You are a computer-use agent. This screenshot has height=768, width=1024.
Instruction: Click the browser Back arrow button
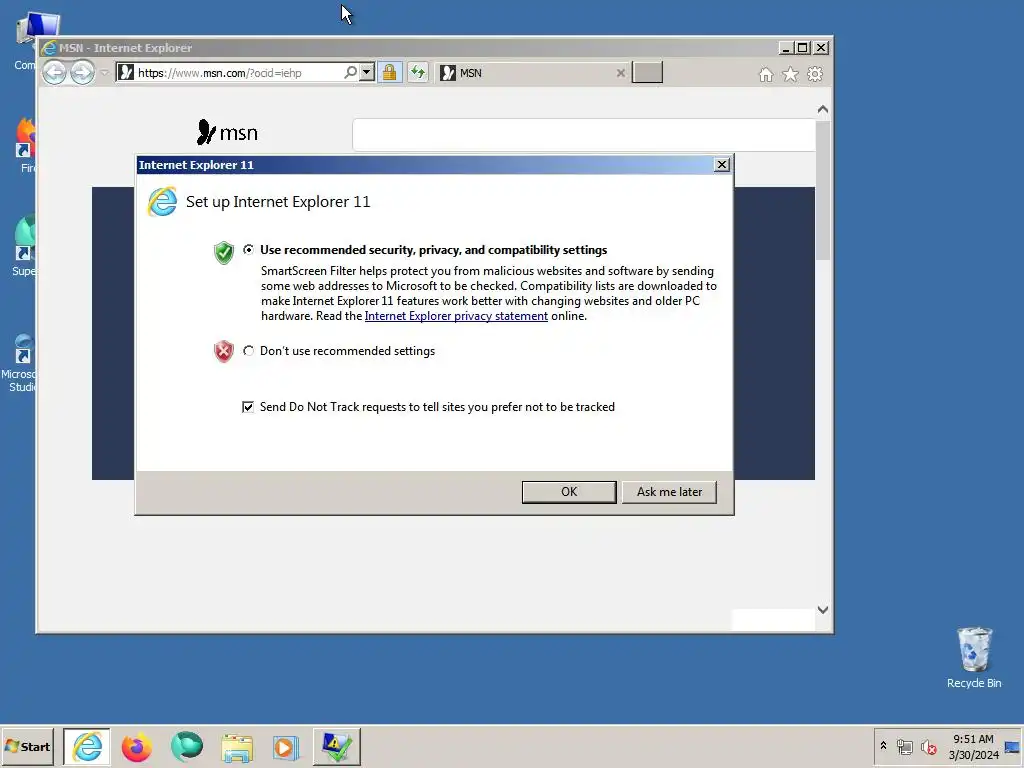tap(55, 72)
